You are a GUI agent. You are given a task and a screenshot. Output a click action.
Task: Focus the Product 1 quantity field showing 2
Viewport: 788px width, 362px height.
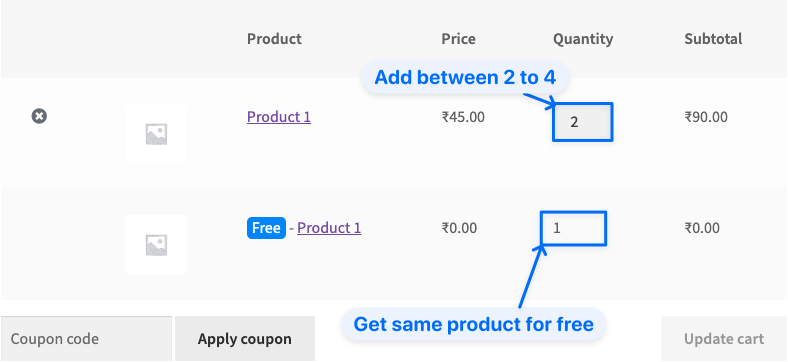[x=582, y=122]
